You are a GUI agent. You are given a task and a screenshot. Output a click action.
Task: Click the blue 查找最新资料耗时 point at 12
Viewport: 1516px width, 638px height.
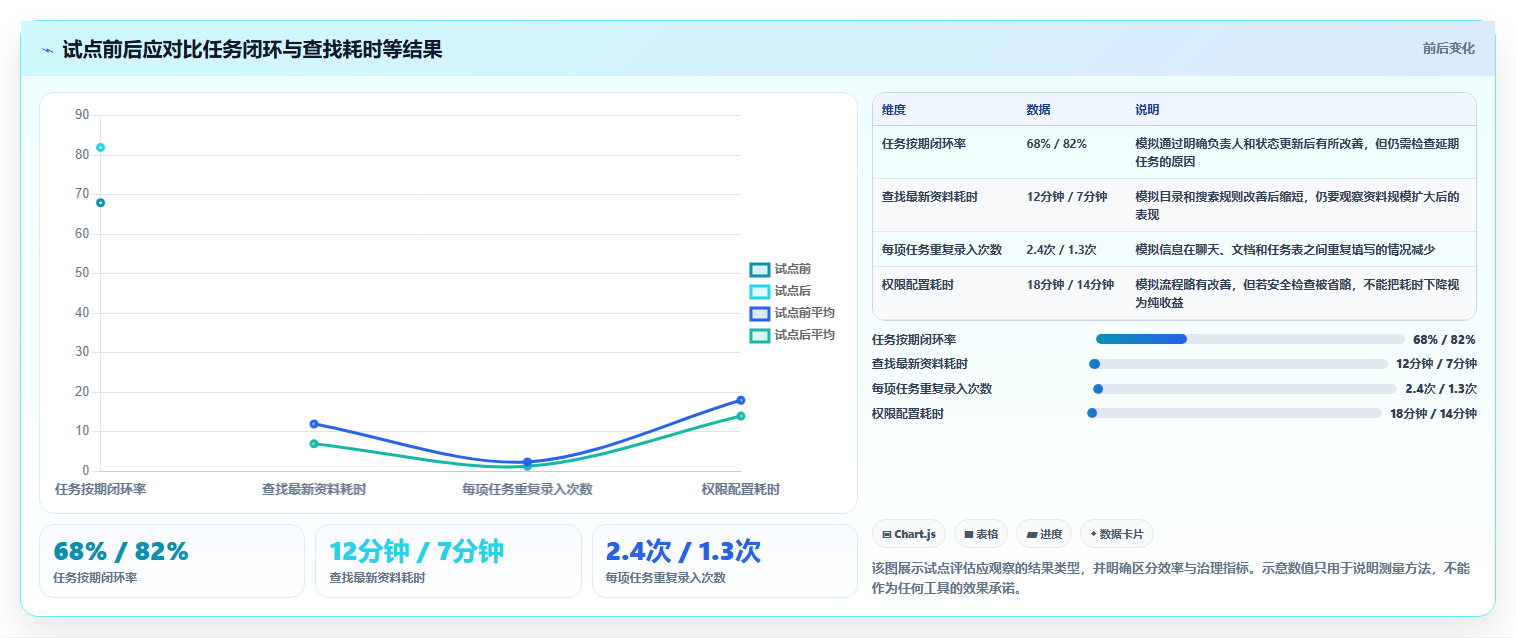tap(314, 424)
